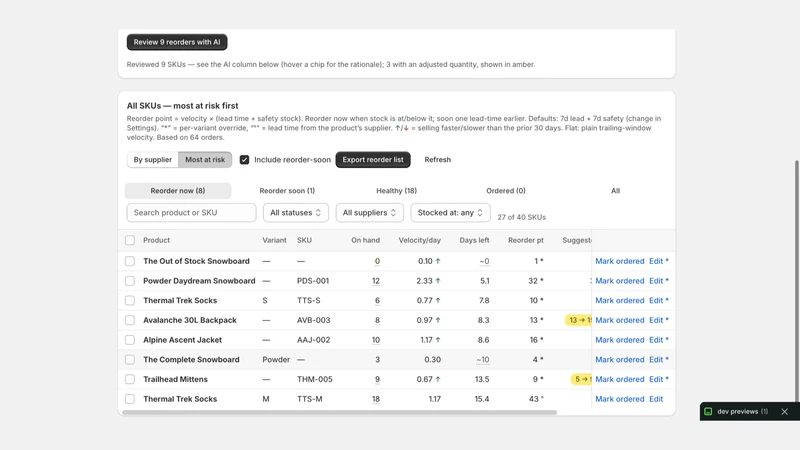Check Trailhead Mittens row
The height and width of the screenshot is (450, 800).
pyautogui.click(x=130, y=380)
